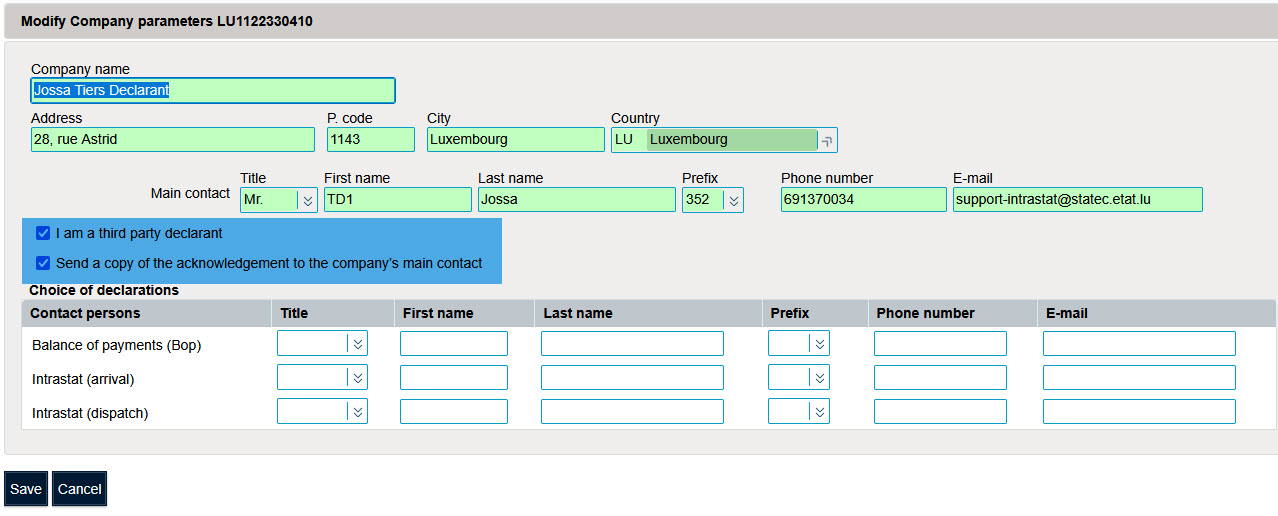Tick 'I am a third party declarant' checkbox

pos(43,233)
